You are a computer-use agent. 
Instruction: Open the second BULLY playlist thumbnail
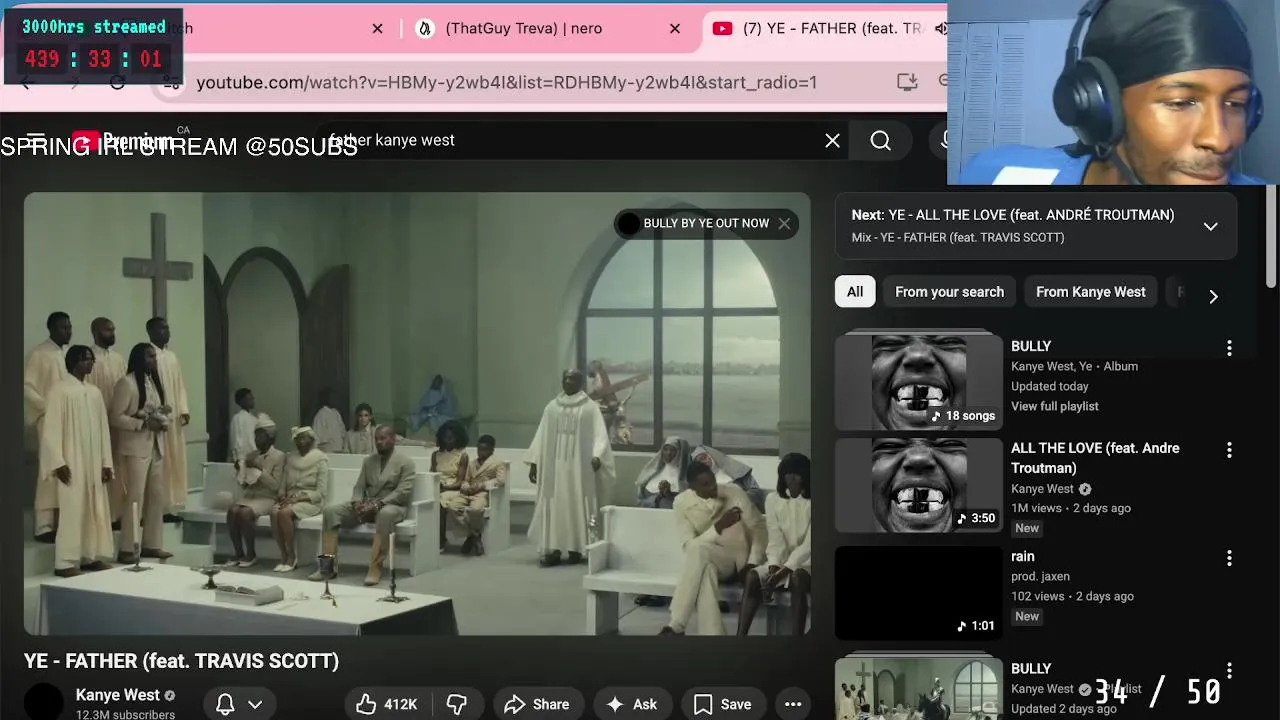[x=918, y=688]
